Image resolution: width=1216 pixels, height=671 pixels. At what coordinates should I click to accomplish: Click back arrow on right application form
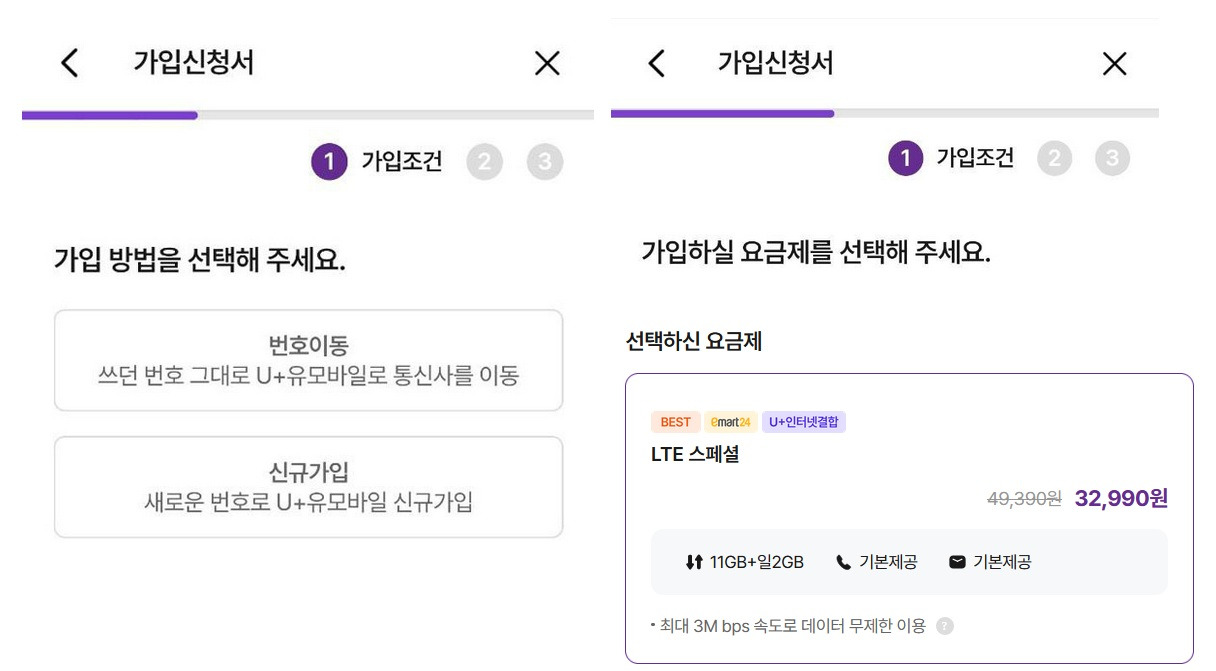656,64
